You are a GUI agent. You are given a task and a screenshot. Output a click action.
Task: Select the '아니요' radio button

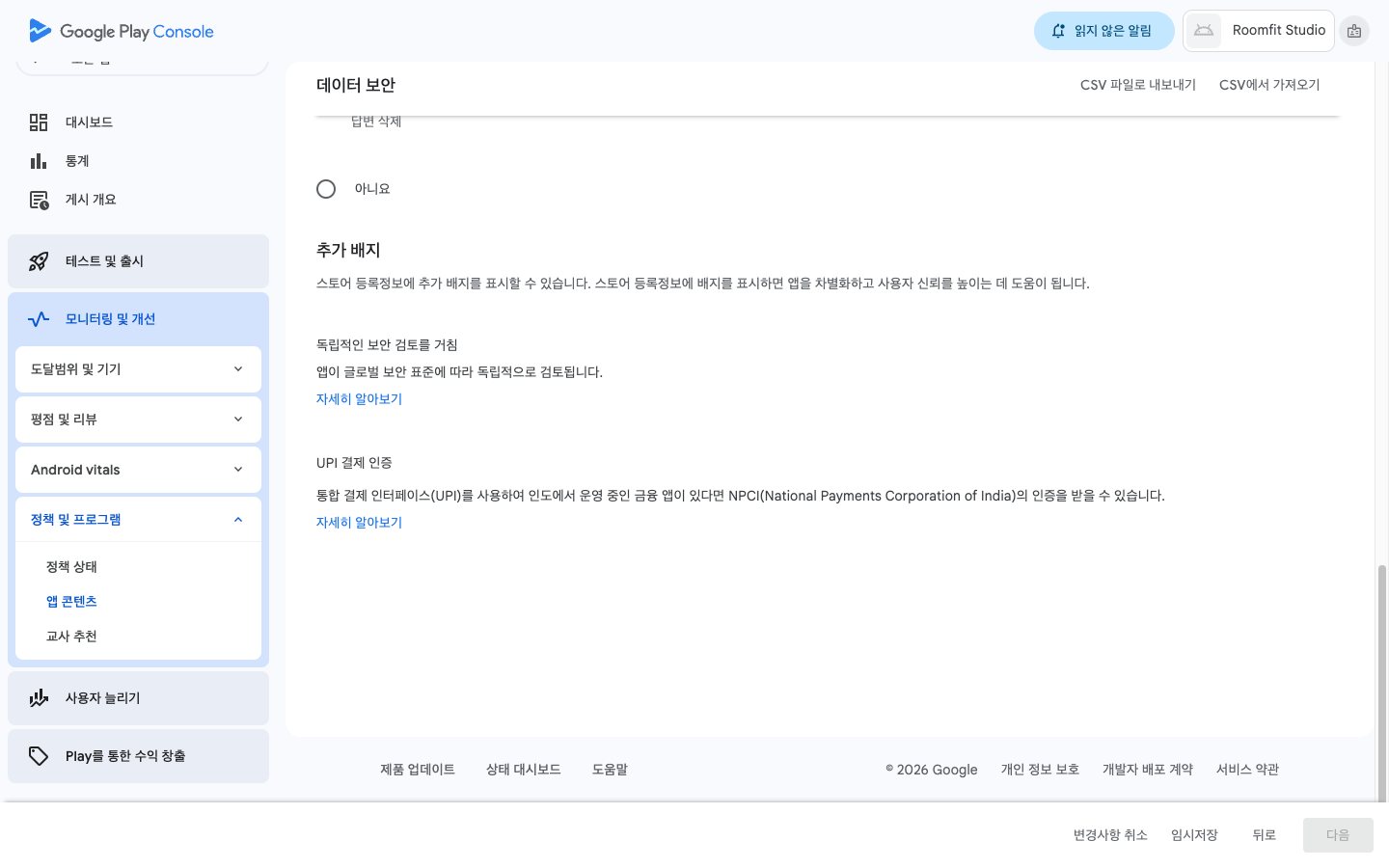[x=326, y=189]
